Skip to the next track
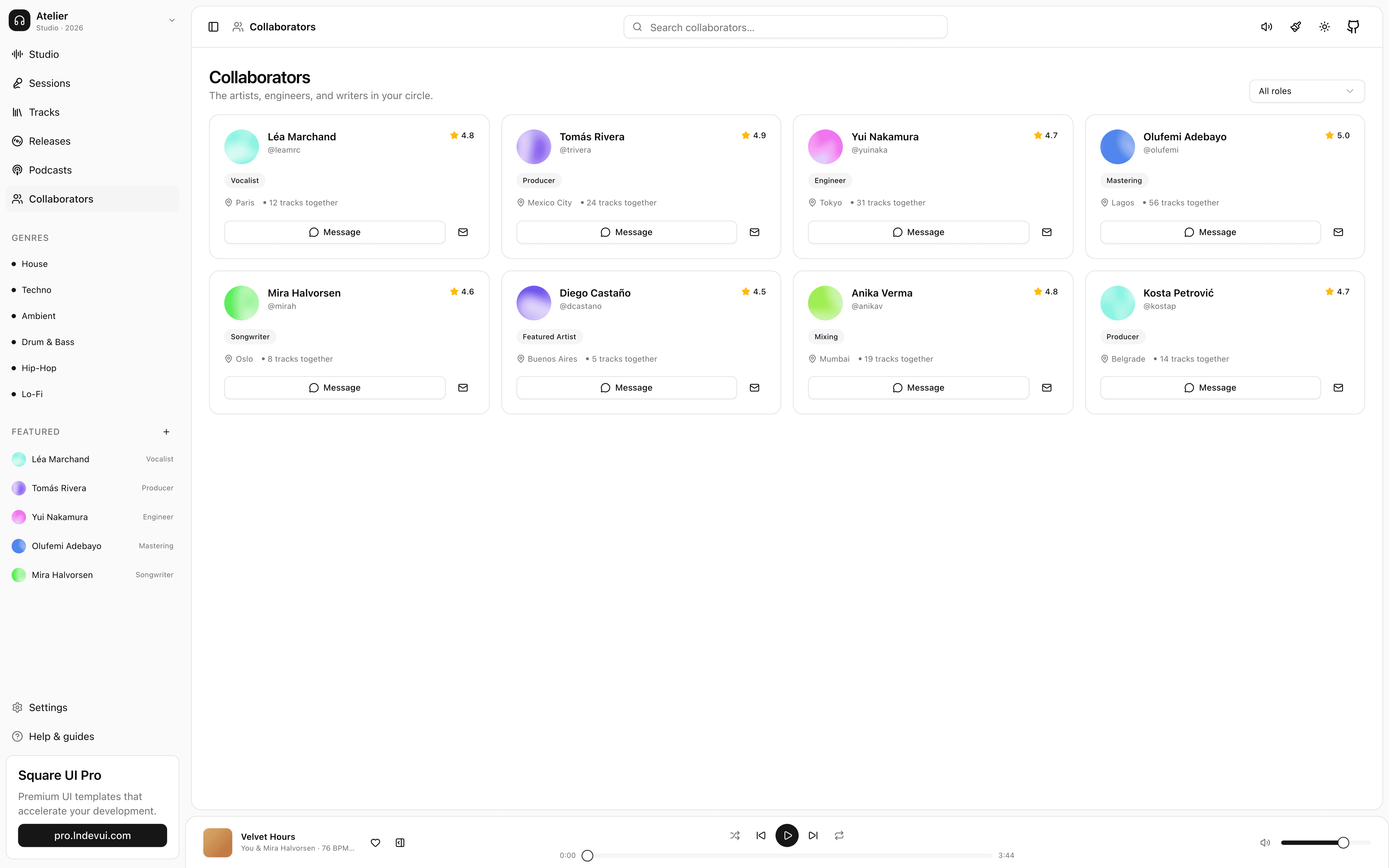This screenshot has height=868, width=1389. click(x=813, y=835)
